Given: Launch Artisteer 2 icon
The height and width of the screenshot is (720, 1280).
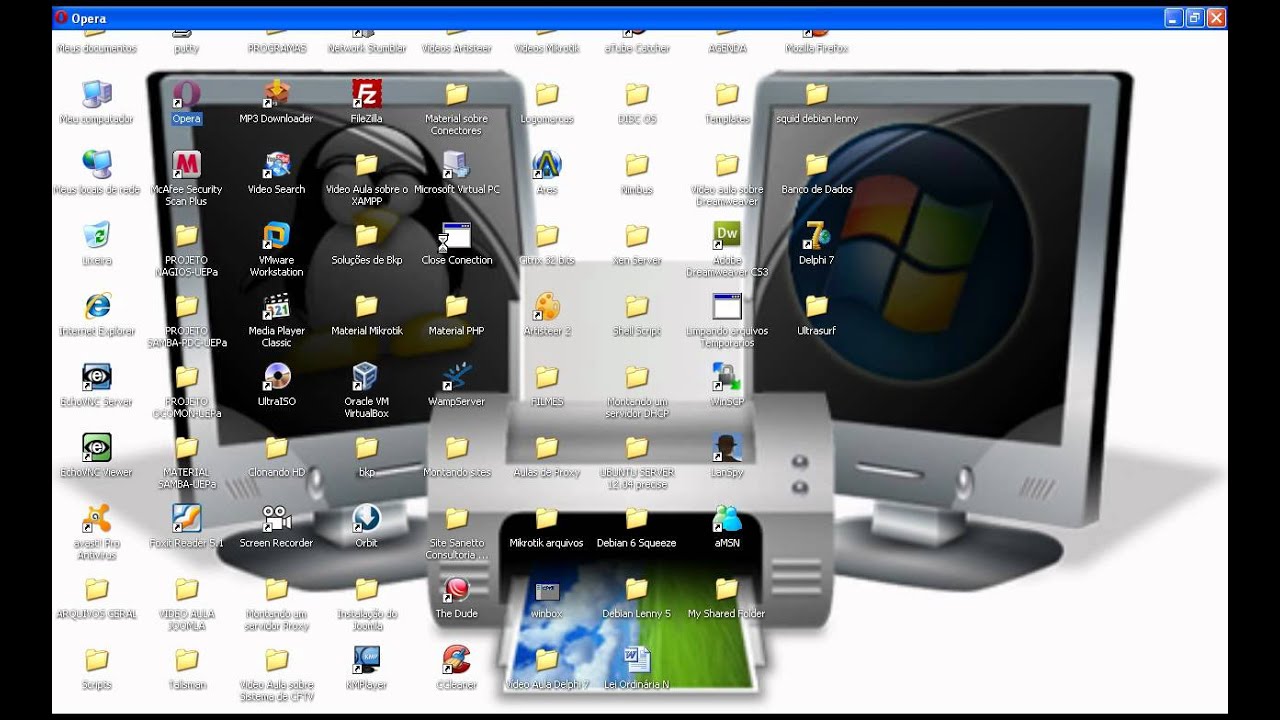Looking at the screenshot, I should 547,307.
